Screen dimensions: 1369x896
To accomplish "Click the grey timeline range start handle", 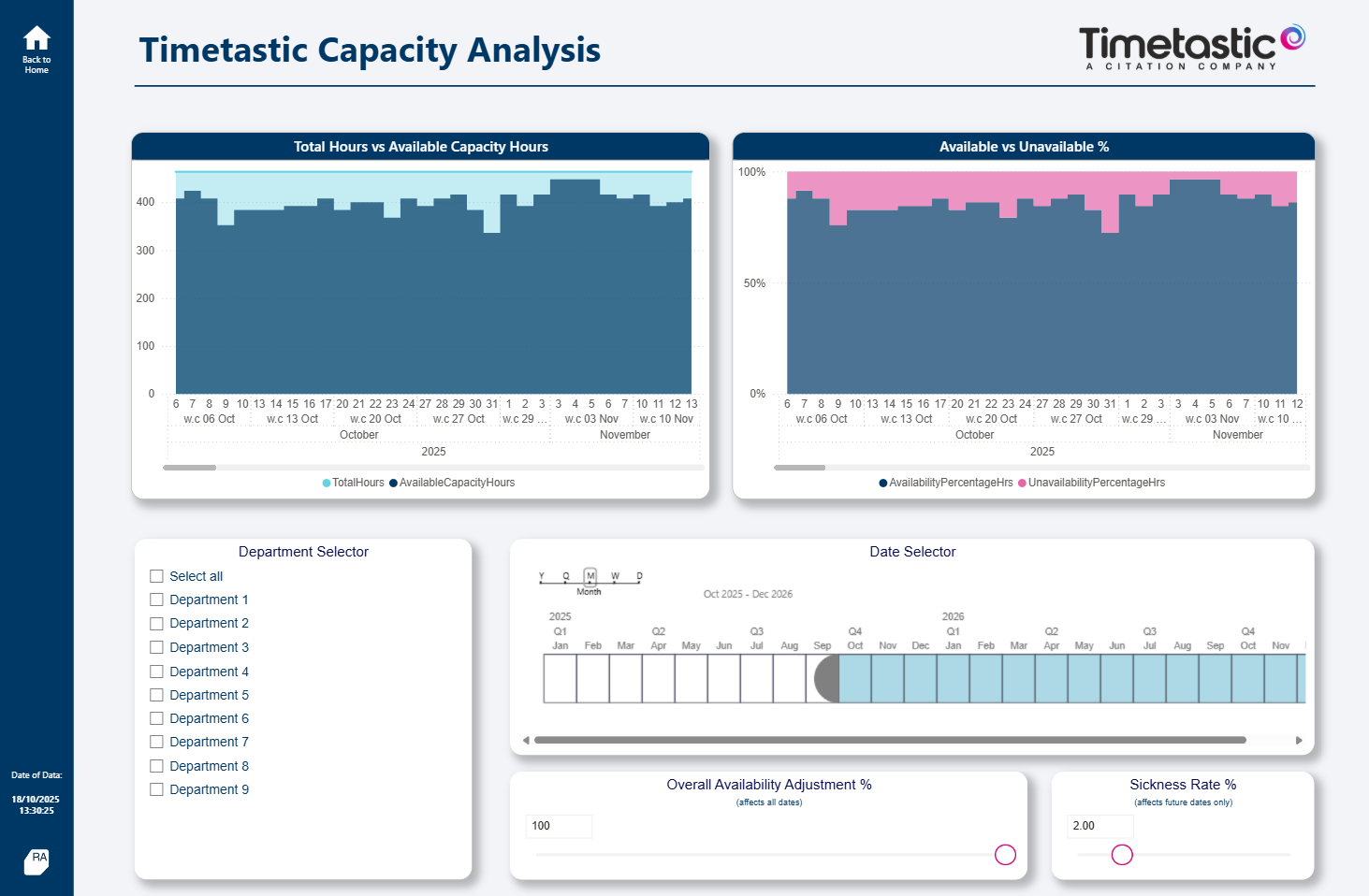I will click(826, 679).
